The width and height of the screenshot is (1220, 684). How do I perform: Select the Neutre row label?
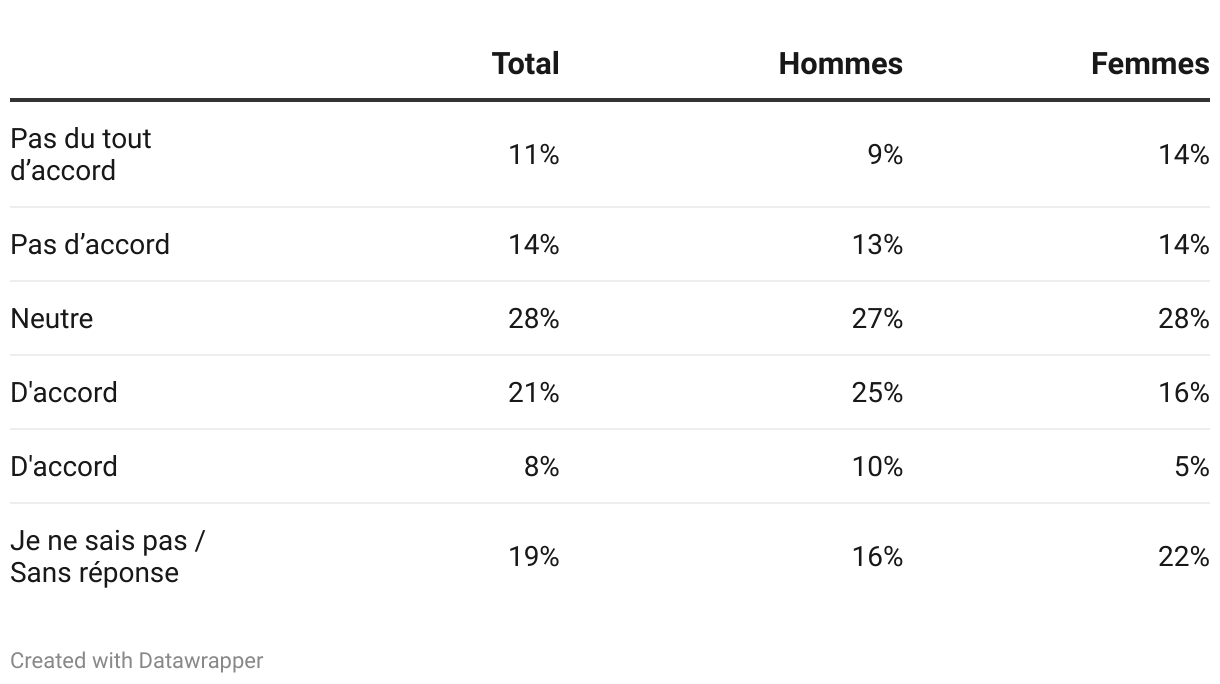52,318
